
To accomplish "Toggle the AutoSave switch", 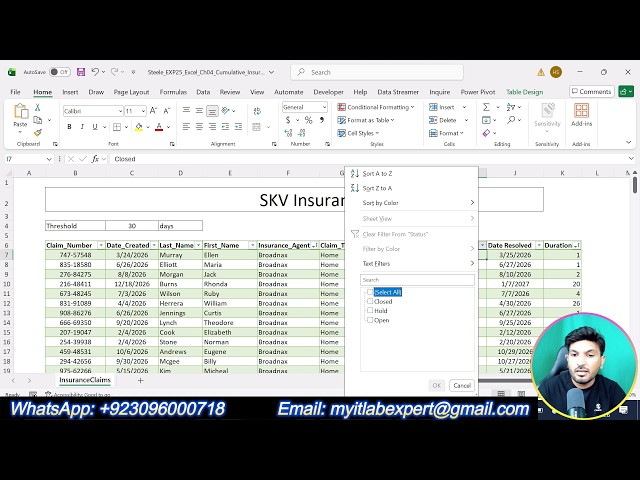I will click(x=60, y=72).
